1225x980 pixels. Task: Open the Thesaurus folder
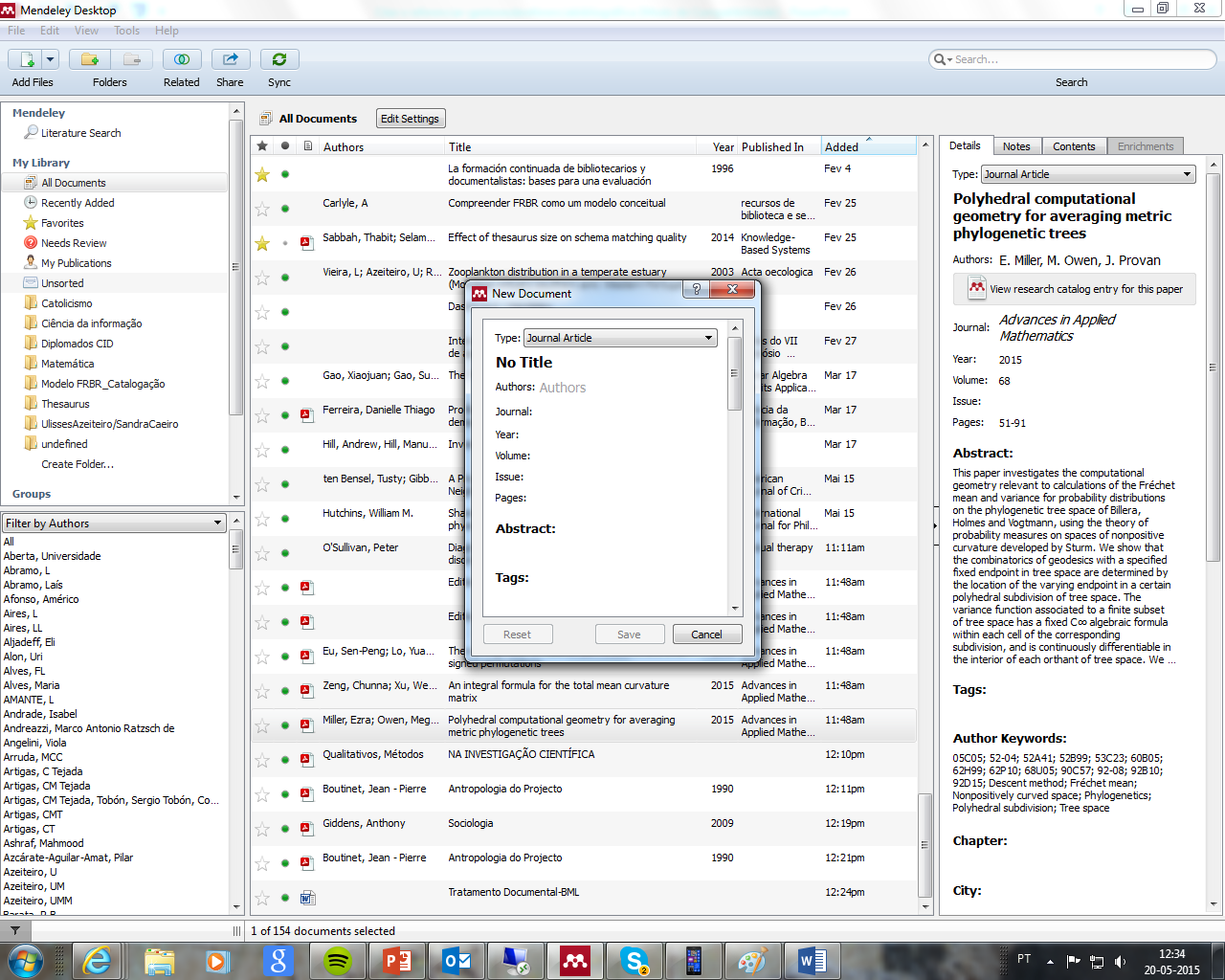point(65,404)
